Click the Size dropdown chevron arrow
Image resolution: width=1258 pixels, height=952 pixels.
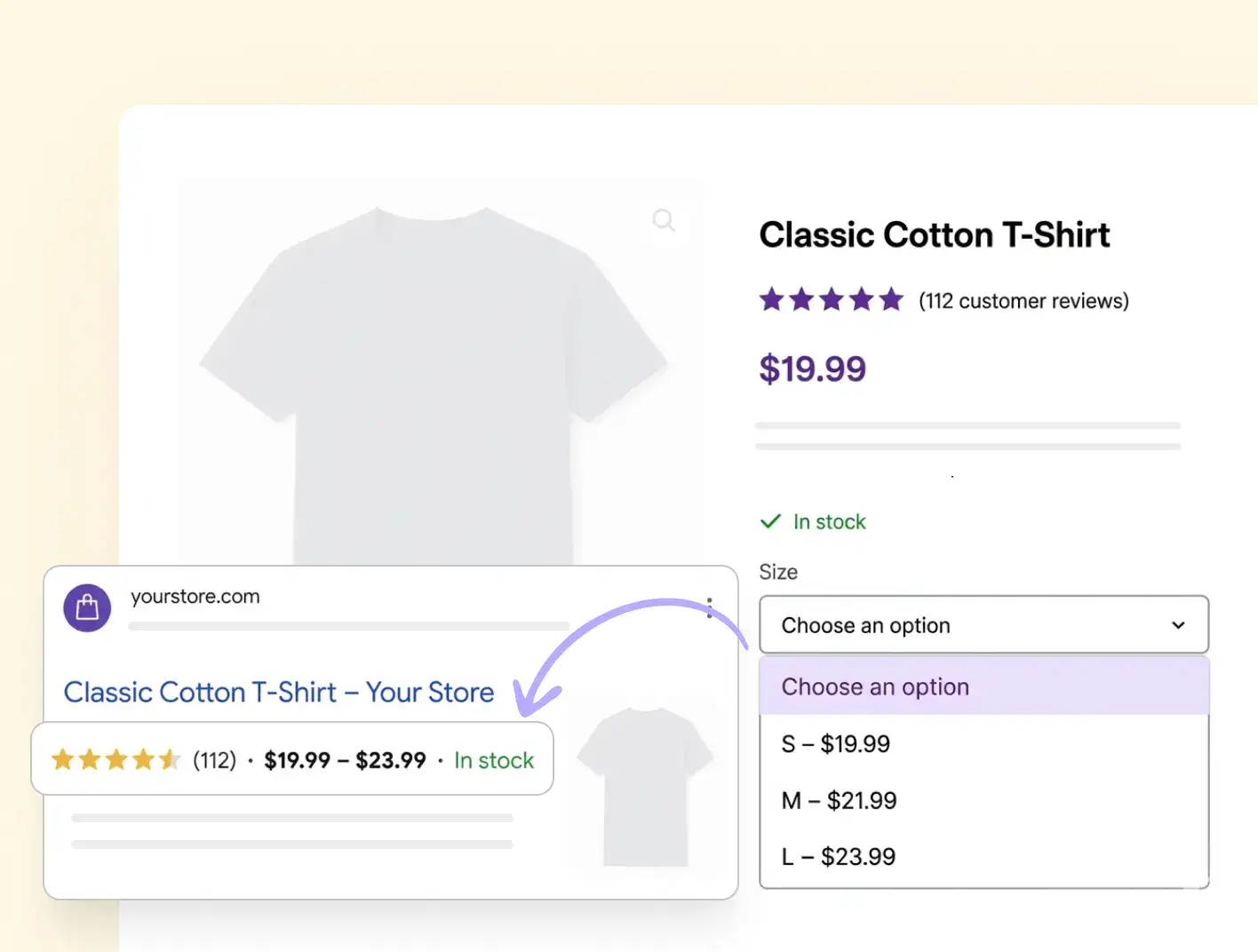1178,625
